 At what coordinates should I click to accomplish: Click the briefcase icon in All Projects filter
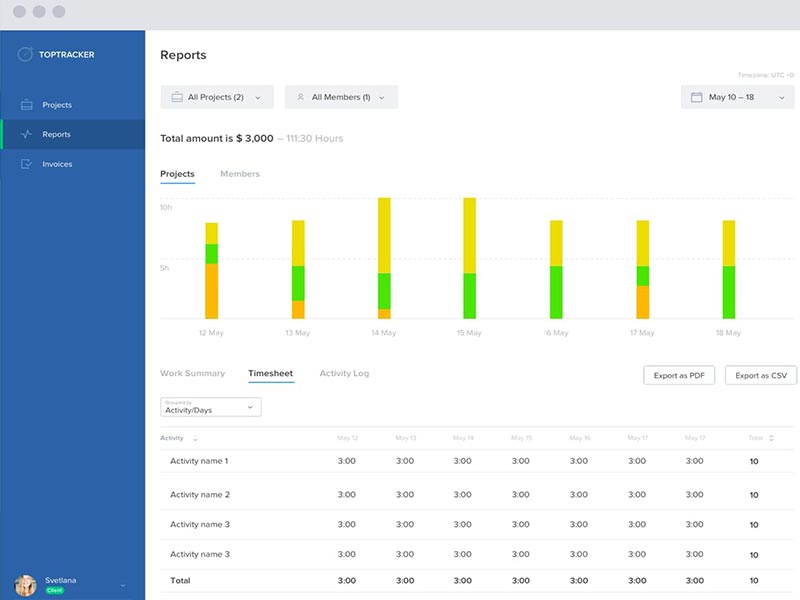pos(176,97)
